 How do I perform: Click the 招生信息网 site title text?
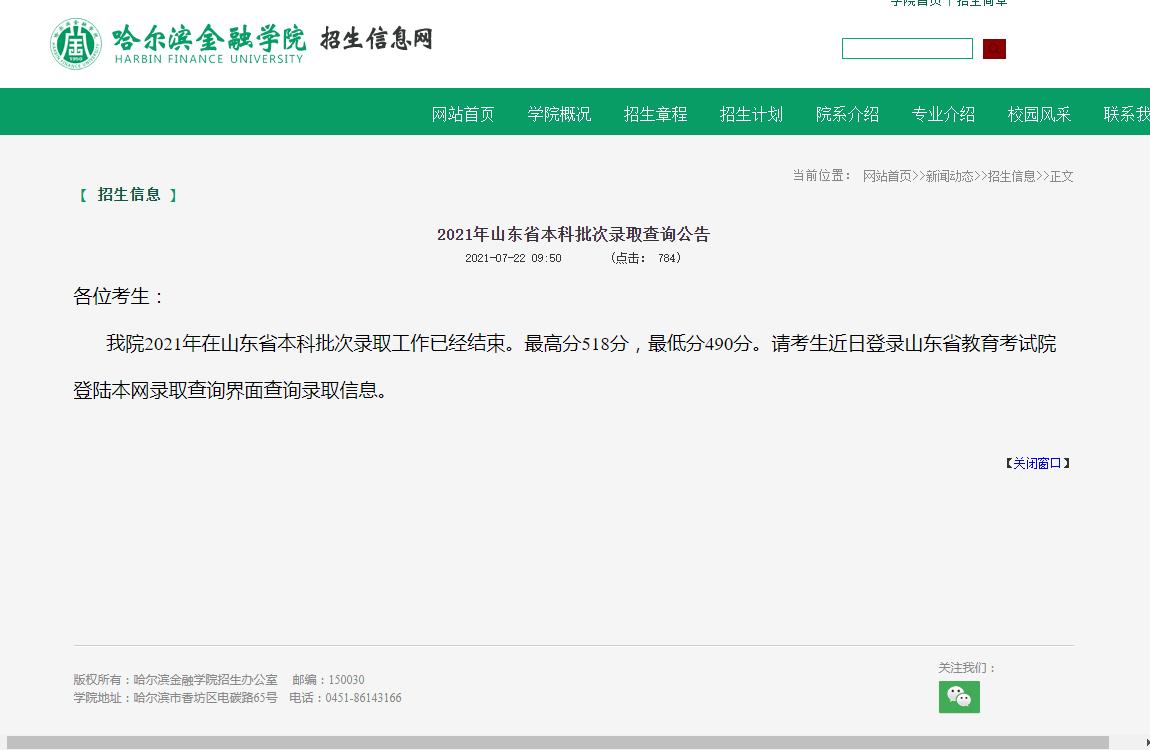[x=376, y=39]
